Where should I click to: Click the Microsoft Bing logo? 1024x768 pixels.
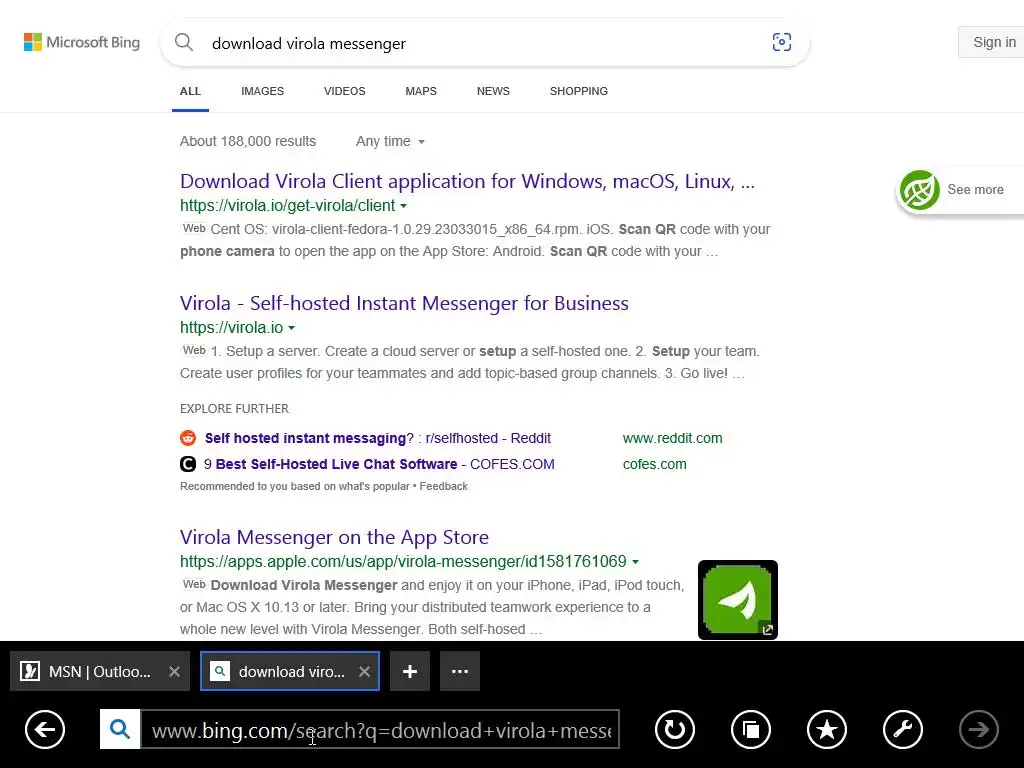tap(82, 42)
